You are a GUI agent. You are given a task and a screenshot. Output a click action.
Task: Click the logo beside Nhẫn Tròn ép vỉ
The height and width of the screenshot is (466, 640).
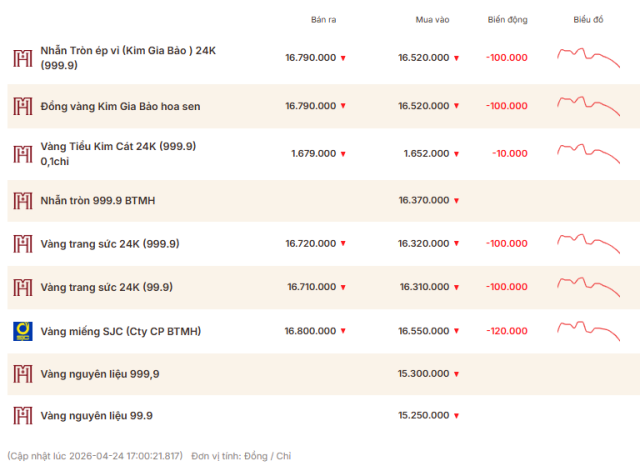(x=22, y=58)
